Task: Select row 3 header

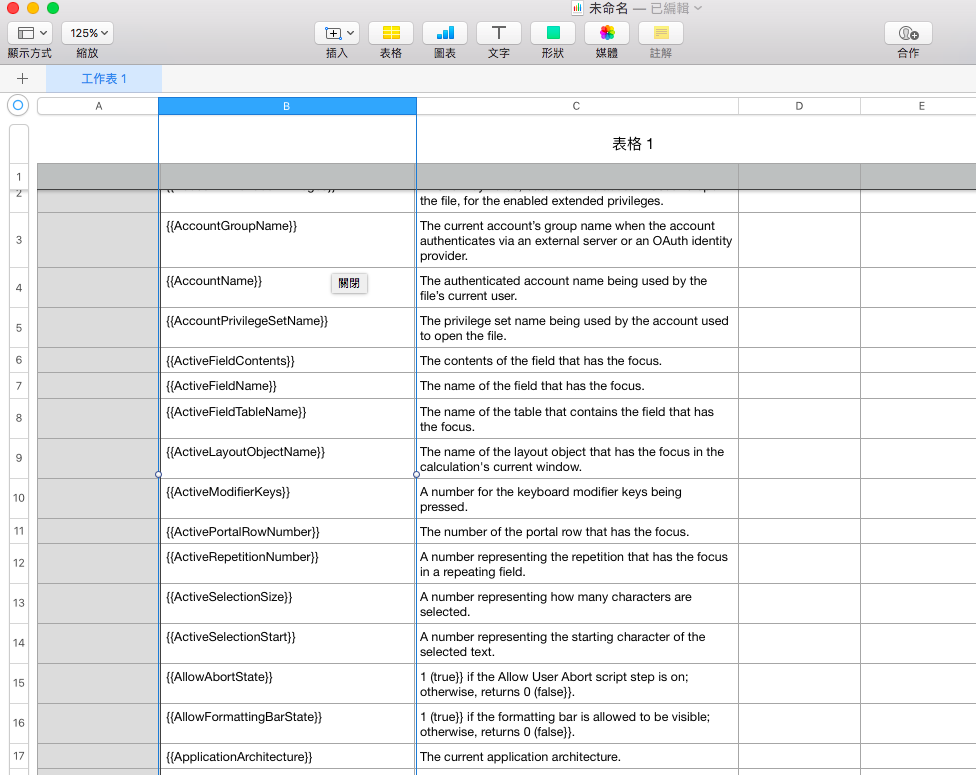Action: pos(19,240)
